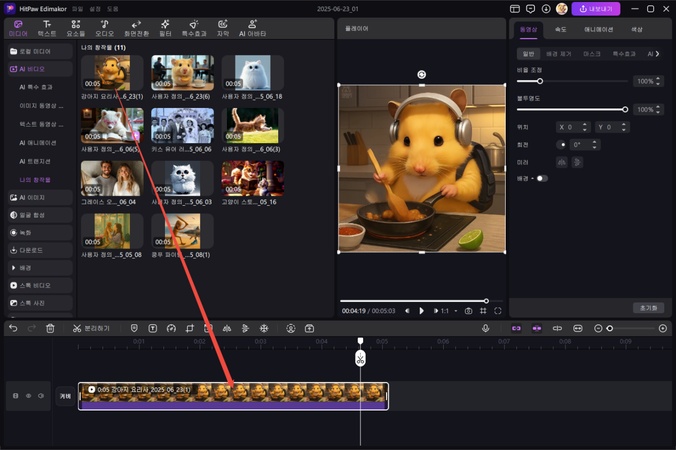Open the 파일 menu in the title bar

78,9
